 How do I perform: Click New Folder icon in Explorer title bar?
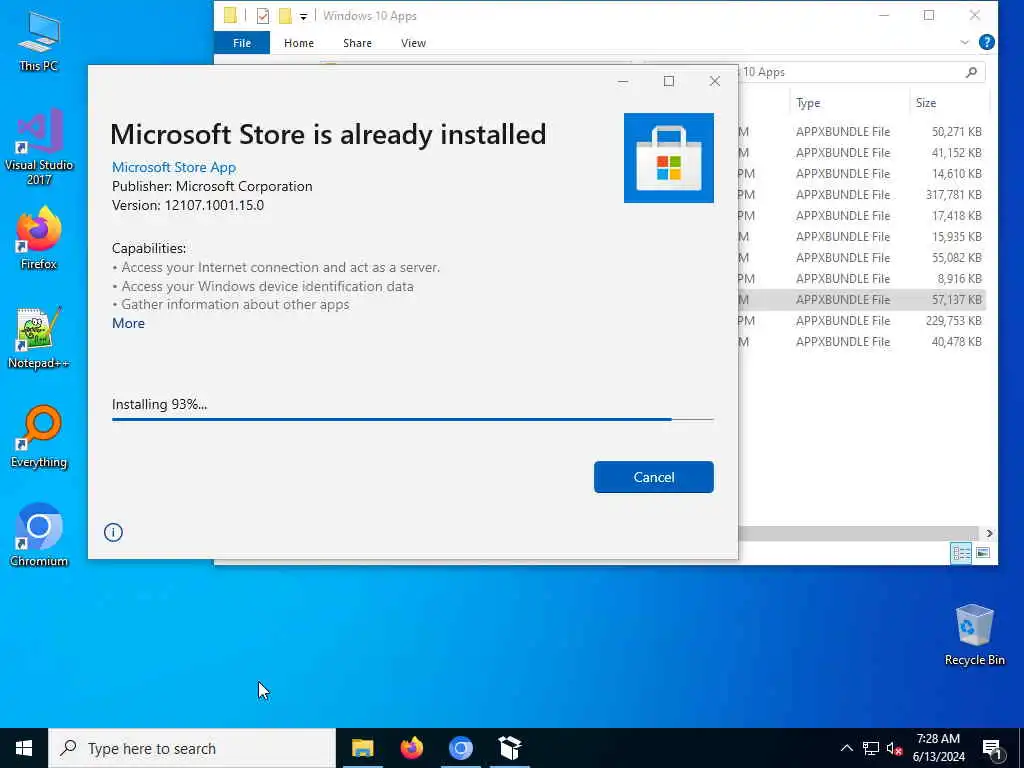click(x=285, y=16)
